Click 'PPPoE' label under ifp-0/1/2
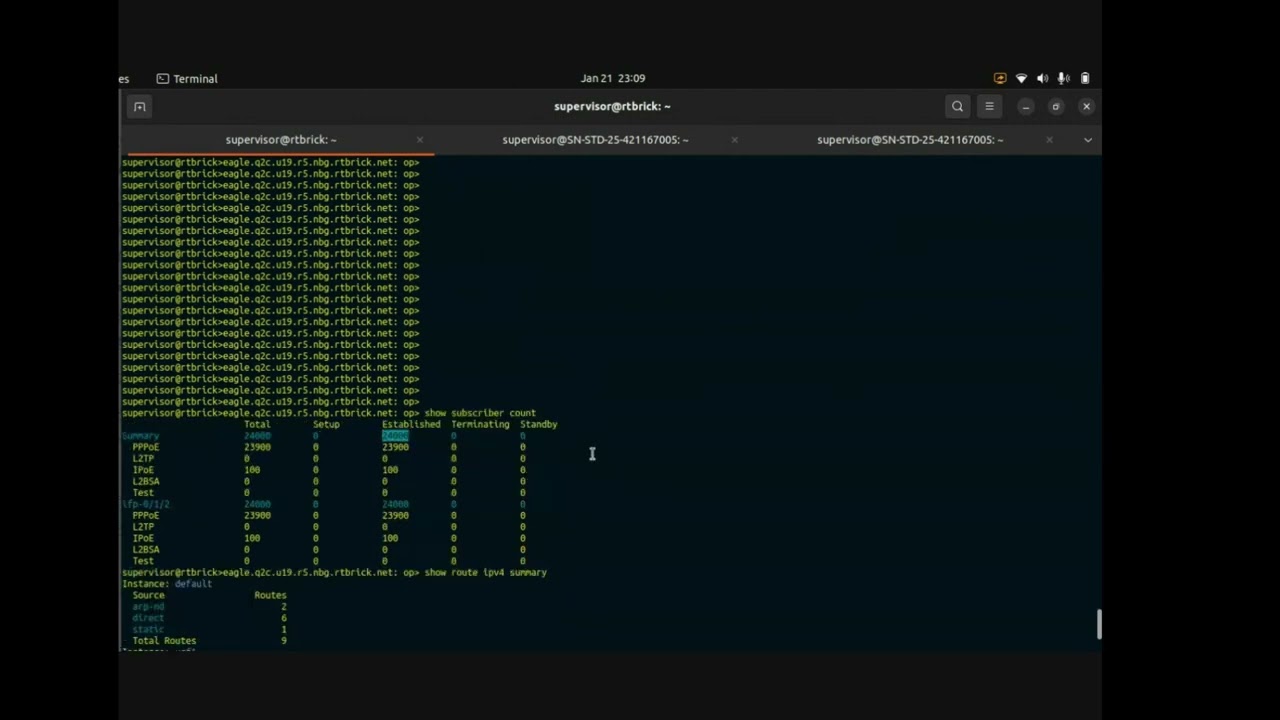Image resolution: width=1280 pixels, height=720 pixels. coord(146,516)
